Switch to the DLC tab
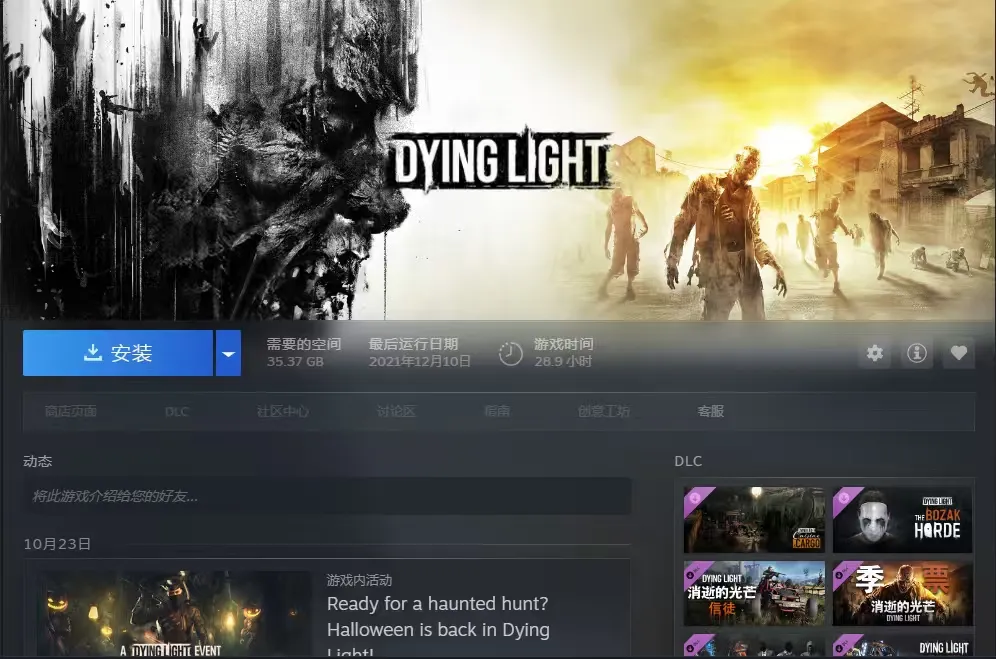996x659 pixels. click(177, 411)
